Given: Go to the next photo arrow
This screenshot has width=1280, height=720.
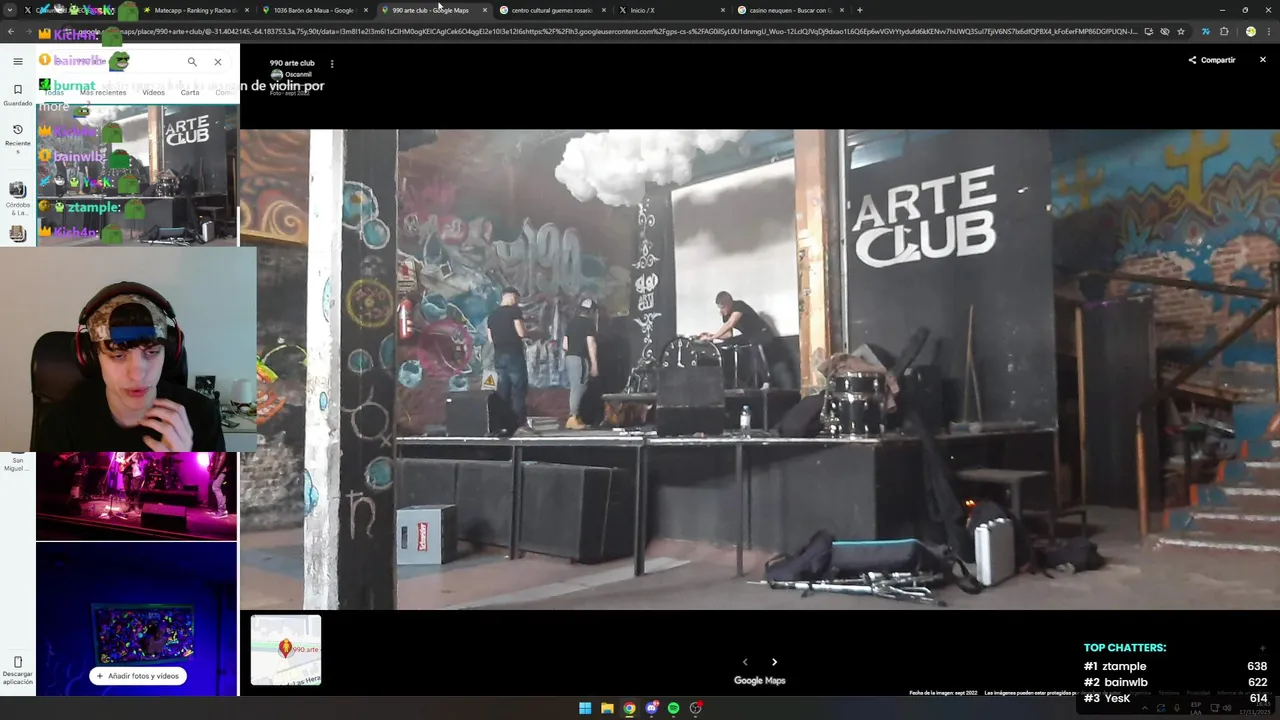Looking at the screenshot, I should [774, 662].
